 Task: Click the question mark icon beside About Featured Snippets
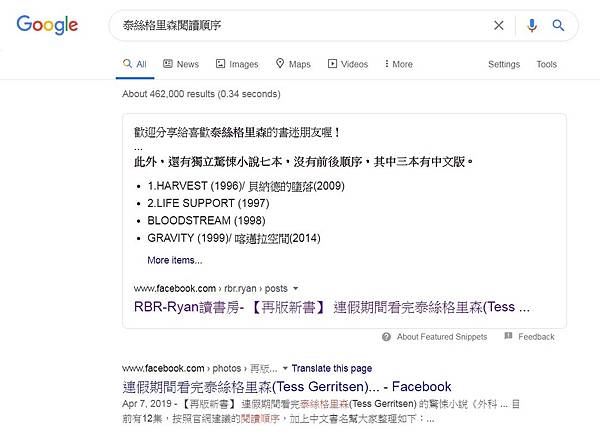pyautogui.click(x=386, y=337)
